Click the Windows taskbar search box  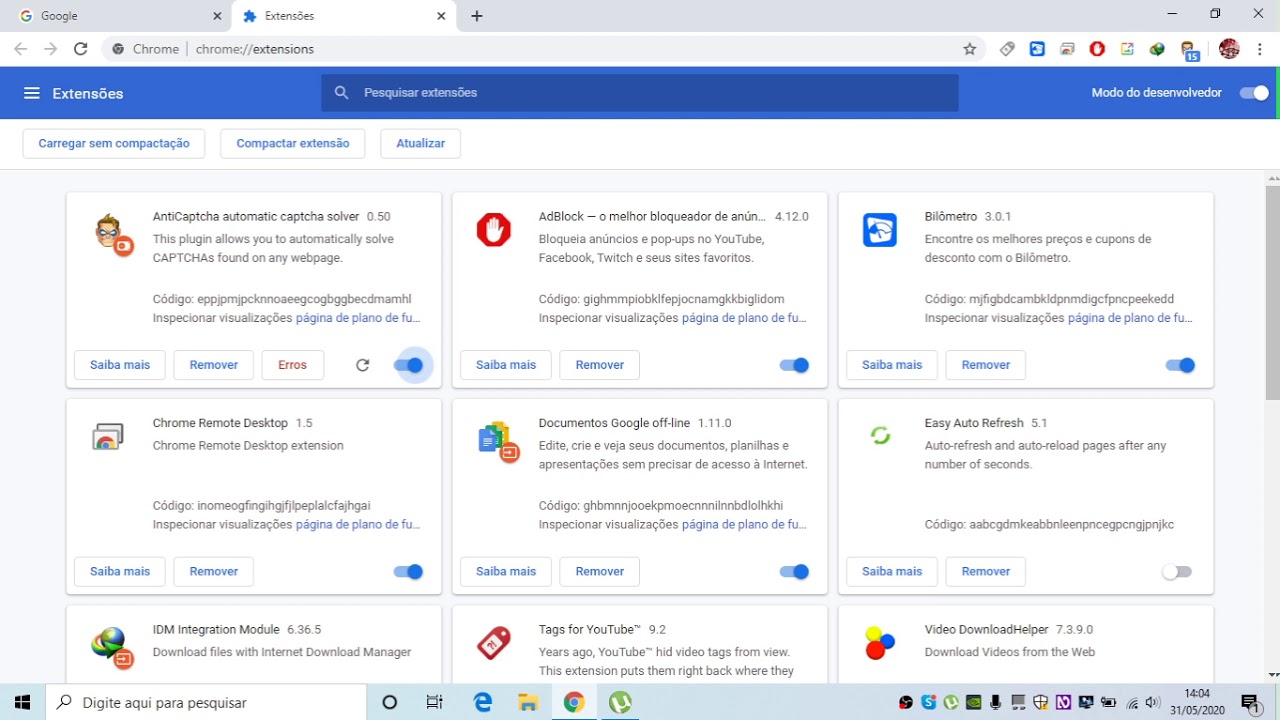[x=205, y=703]
